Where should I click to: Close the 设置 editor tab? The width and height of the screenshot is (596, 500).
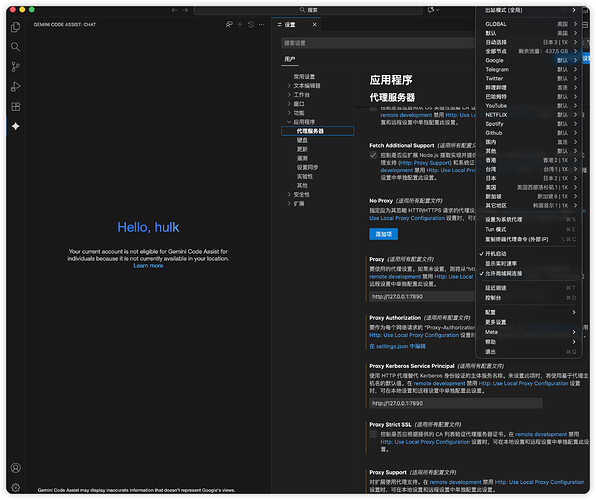coord(314,25)
